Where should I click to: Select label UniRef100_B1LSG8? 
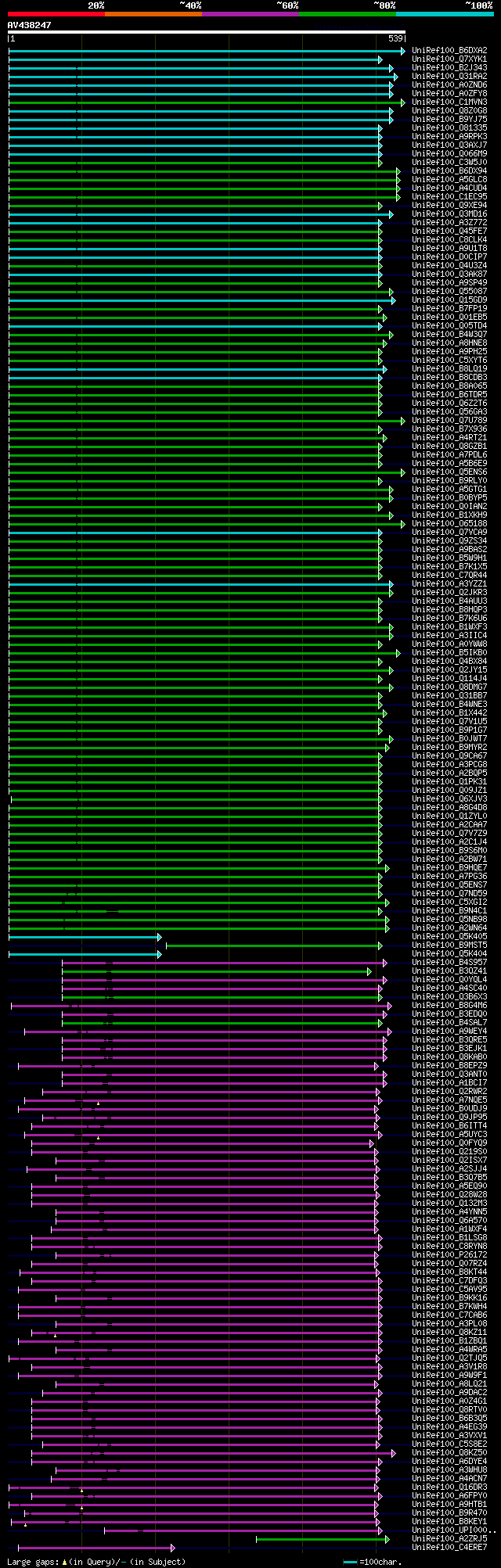[449, 1238]
